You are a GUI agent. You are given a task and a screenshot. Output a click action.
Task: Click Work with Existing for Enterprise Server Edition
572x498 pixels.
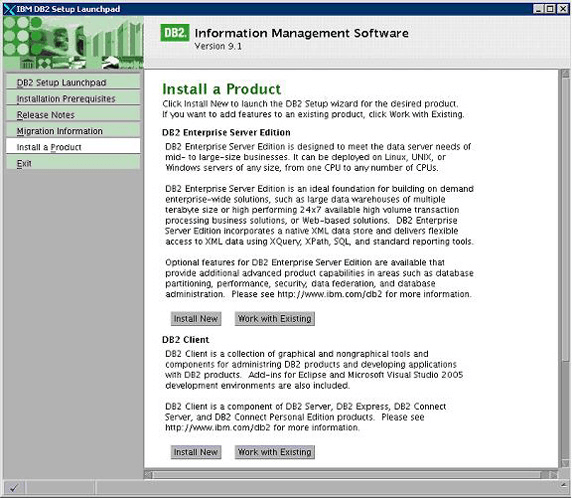275,319
